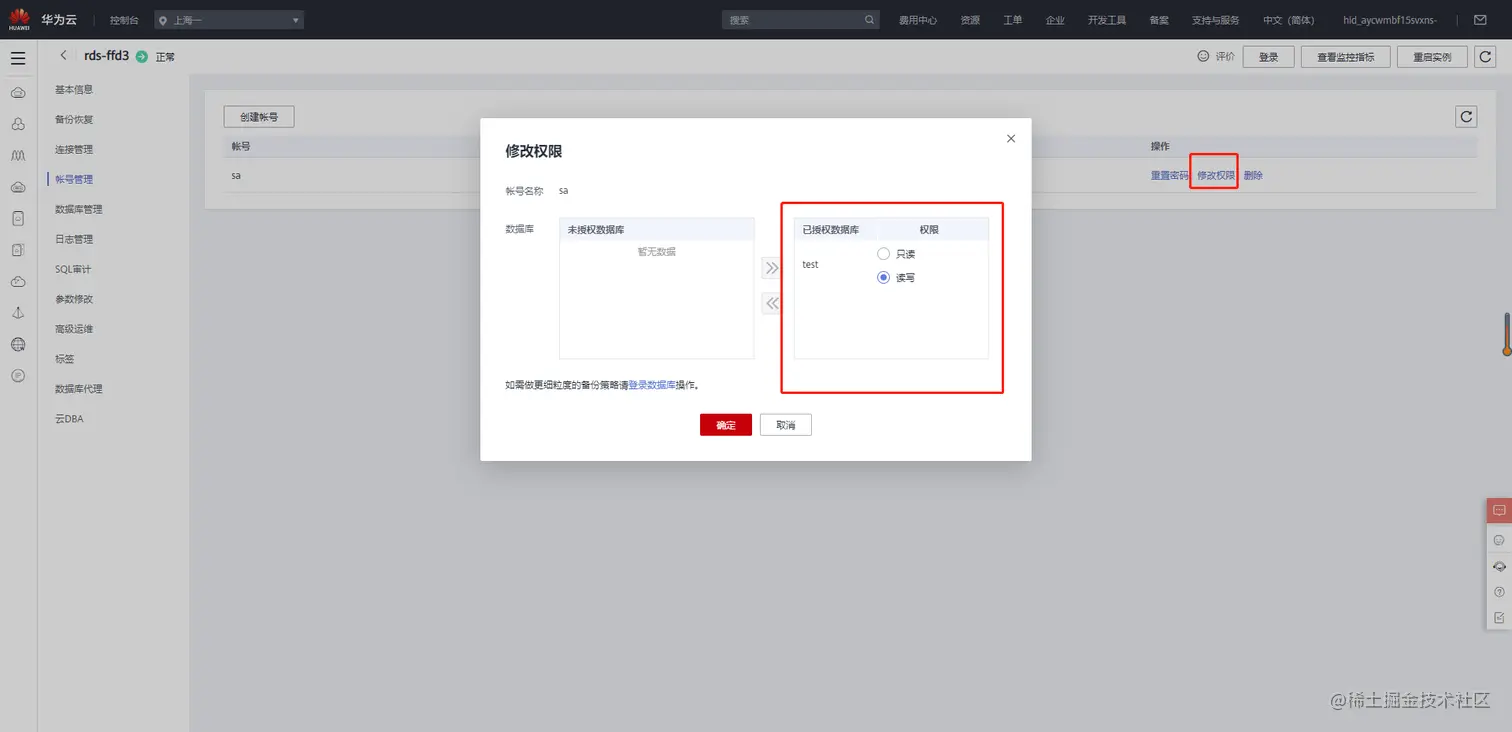Revoke database with the double left arrow

pos(771,302)
